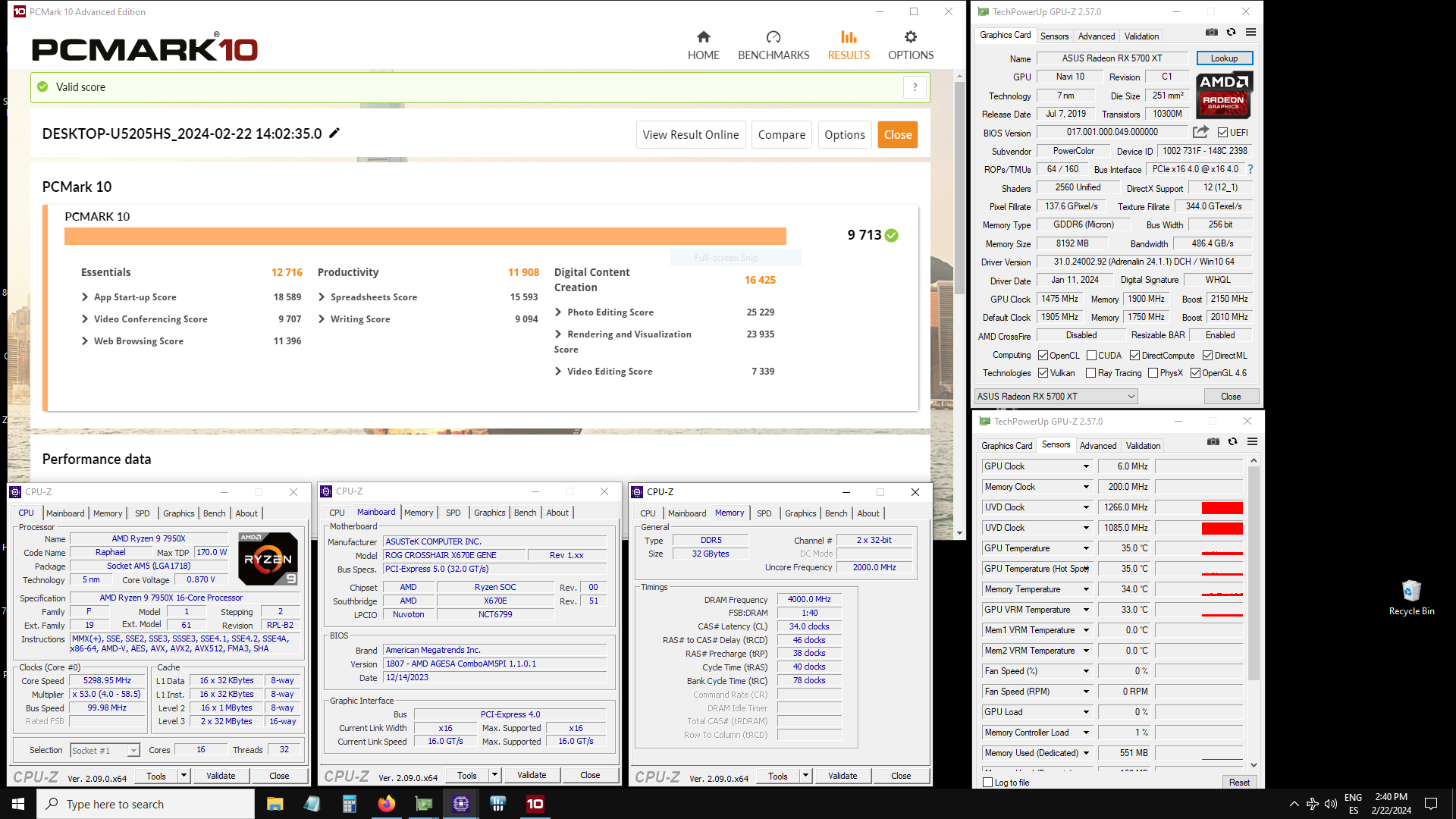The width and height of the screenshot is (1456, 819).
Task: Open Memory Clock sensor dropdown
Action: [x=1086, y=487]
